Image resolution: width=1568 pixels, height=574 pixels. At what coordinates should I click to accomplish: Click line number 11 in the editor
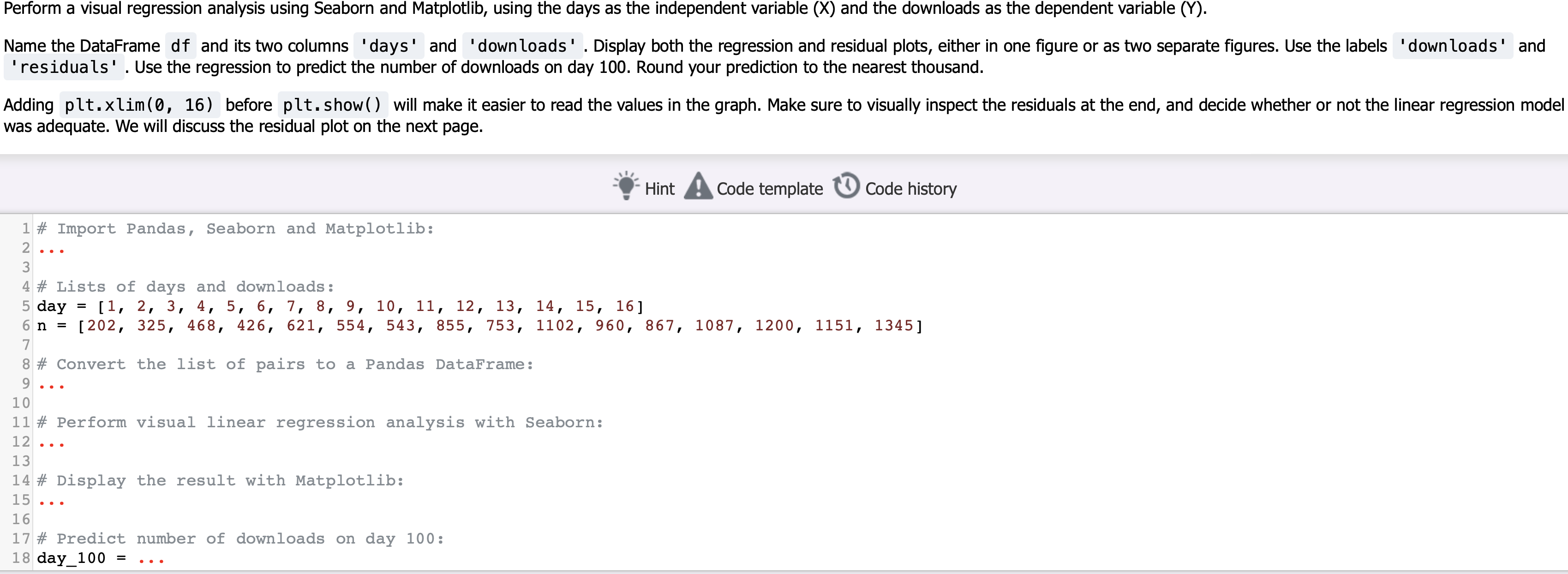(x=20, y=422)
